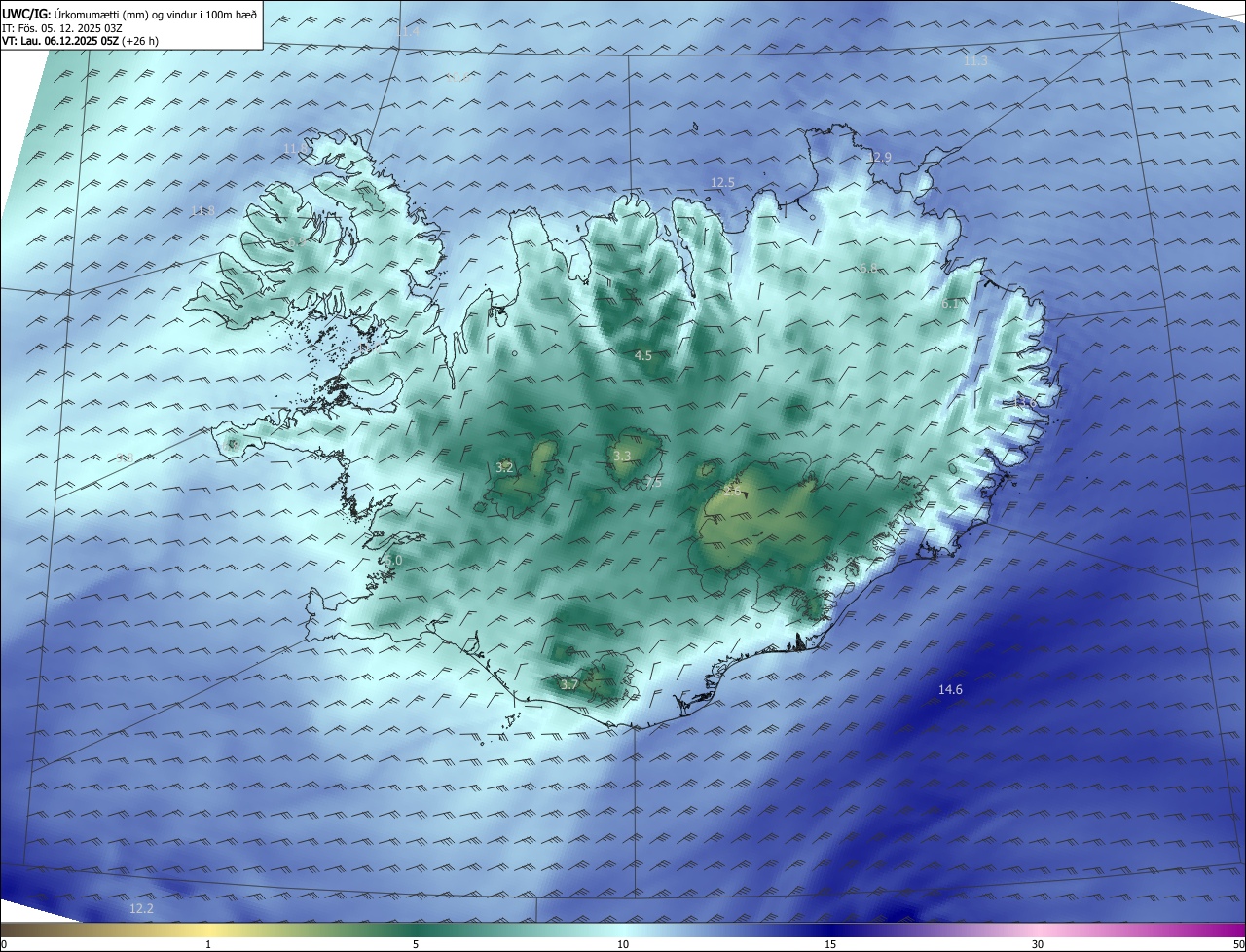Click colorbar tick label 30
The width and height of the screenshot is (1246, 952).
click(x=1038, y=944)
